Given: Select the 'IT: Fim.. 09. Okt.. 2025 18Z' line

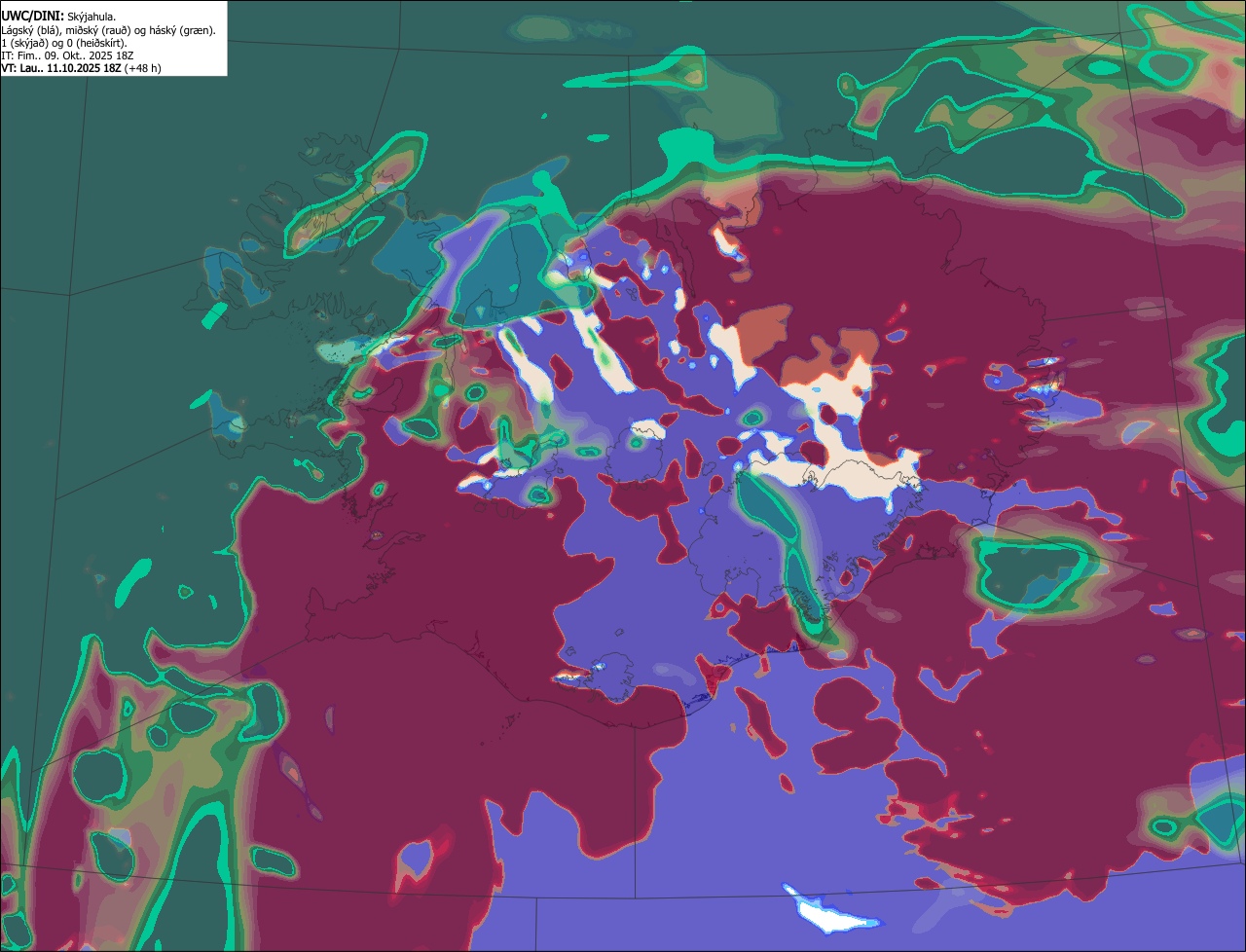Looking at the screenshot, I should pyautogui.click(x=67, y=55).
